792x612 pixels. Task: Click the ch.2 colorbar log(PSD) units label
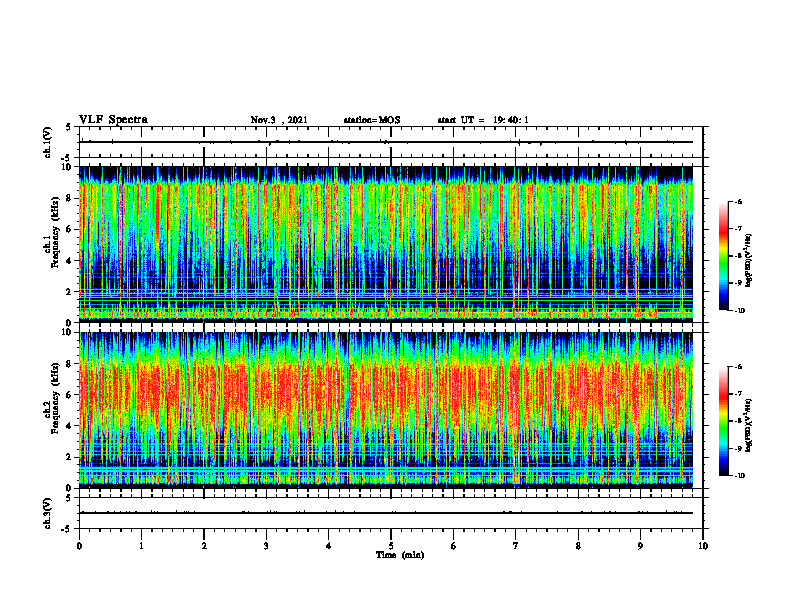[x=749, y=425]
